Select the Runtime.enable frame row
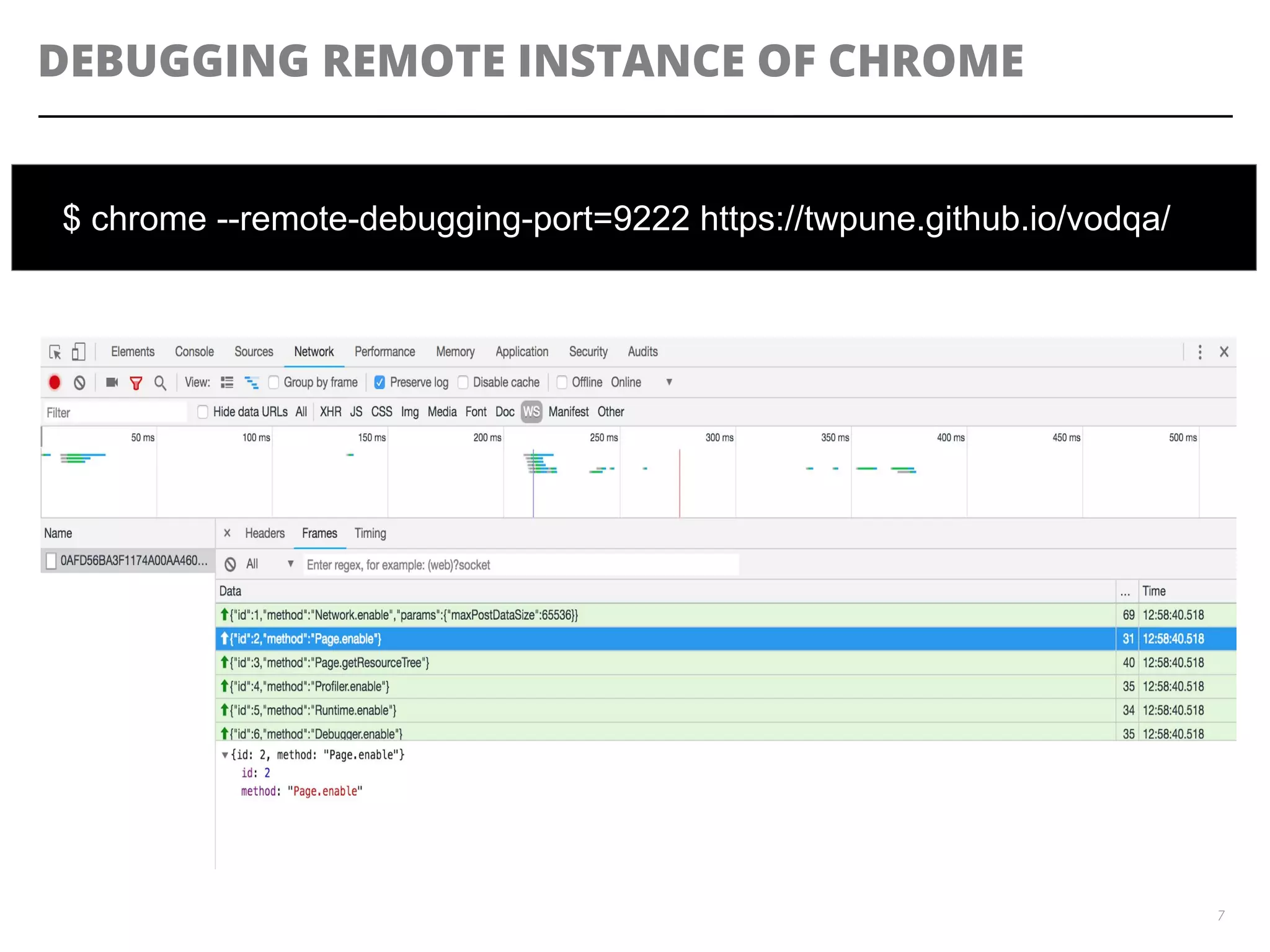Screen dimensions: 1270x952 pos(726,710)
